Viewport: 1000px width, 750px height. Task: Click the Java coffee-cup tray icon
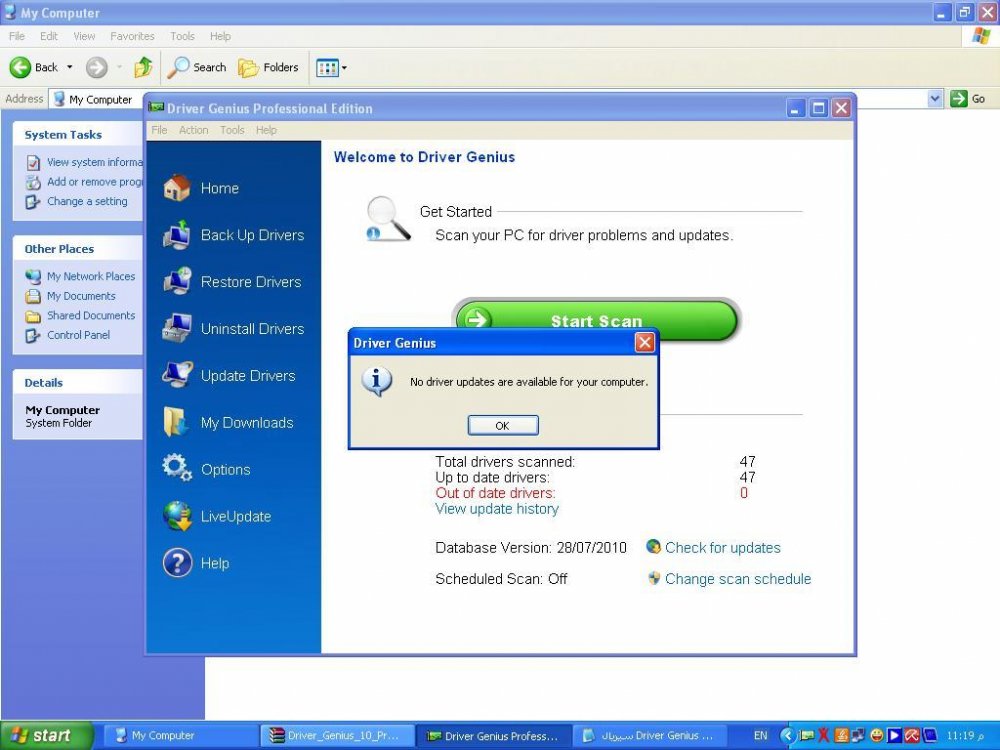(x=841, y=735)
